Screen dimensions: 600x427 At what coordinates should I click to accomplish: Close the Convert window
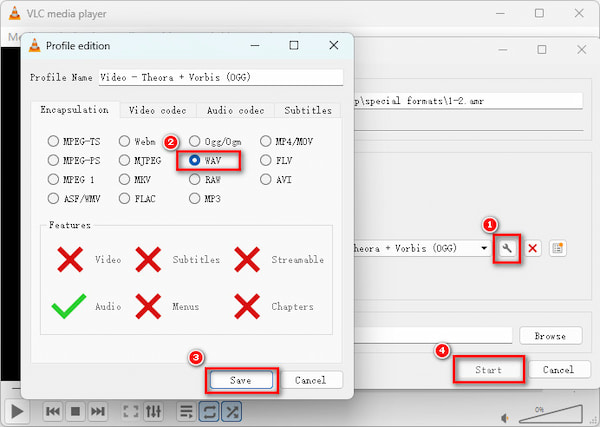582,49
